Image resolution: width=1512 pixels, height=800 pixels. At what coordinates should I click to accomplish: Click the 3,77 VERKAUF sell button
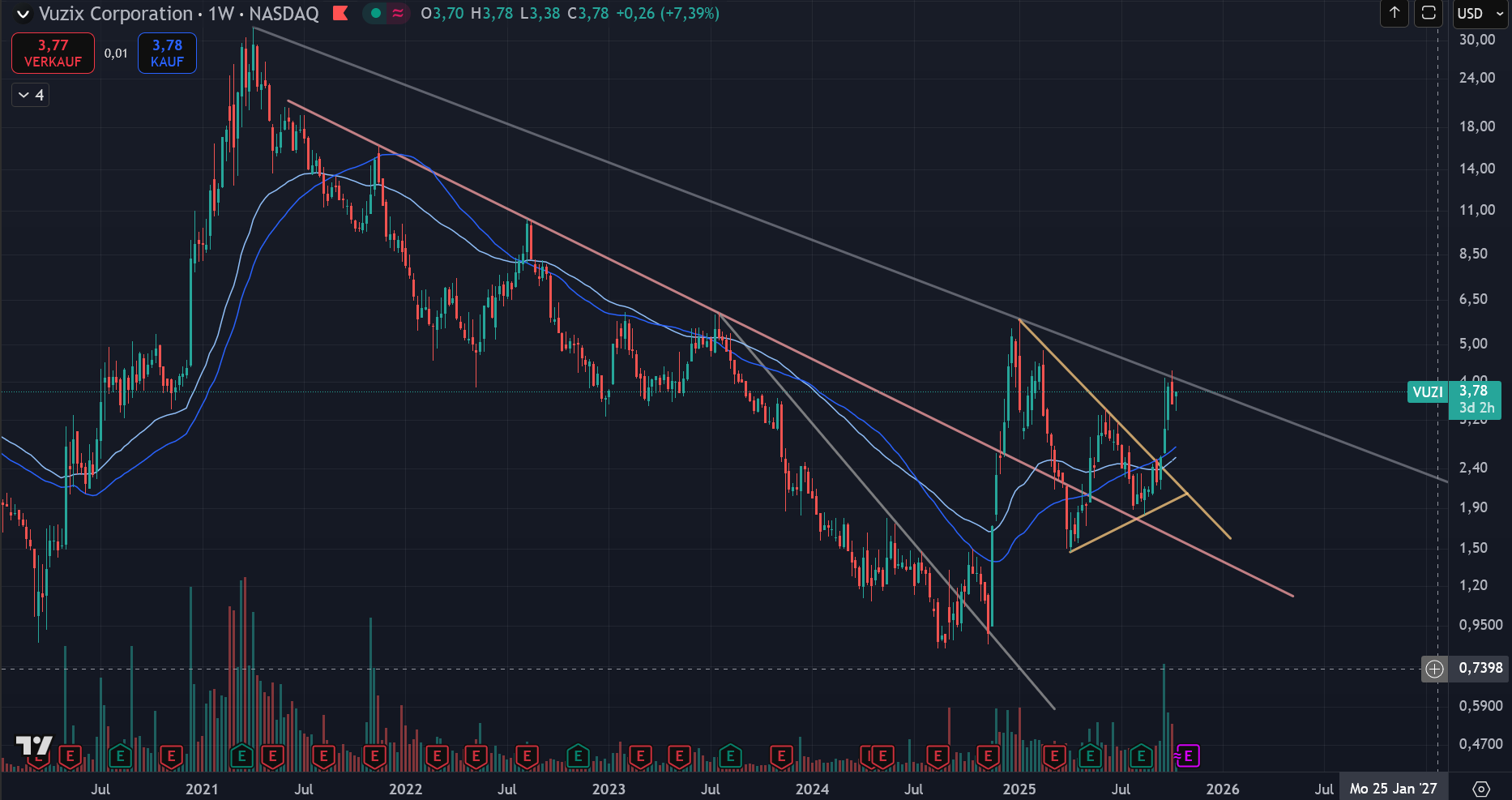[x=53, y=53]
